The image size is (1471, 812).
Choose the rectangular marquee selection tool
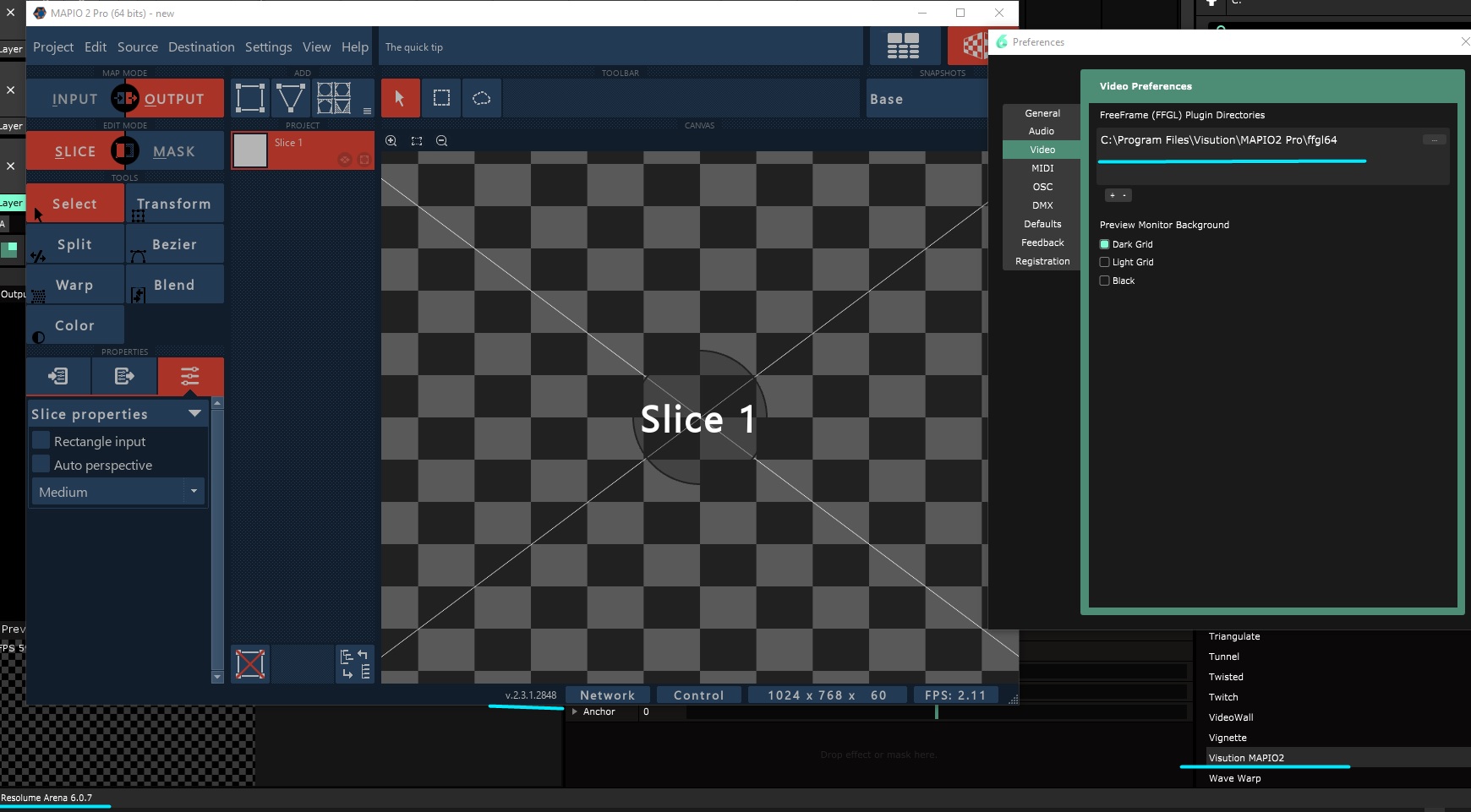(441, 98)
